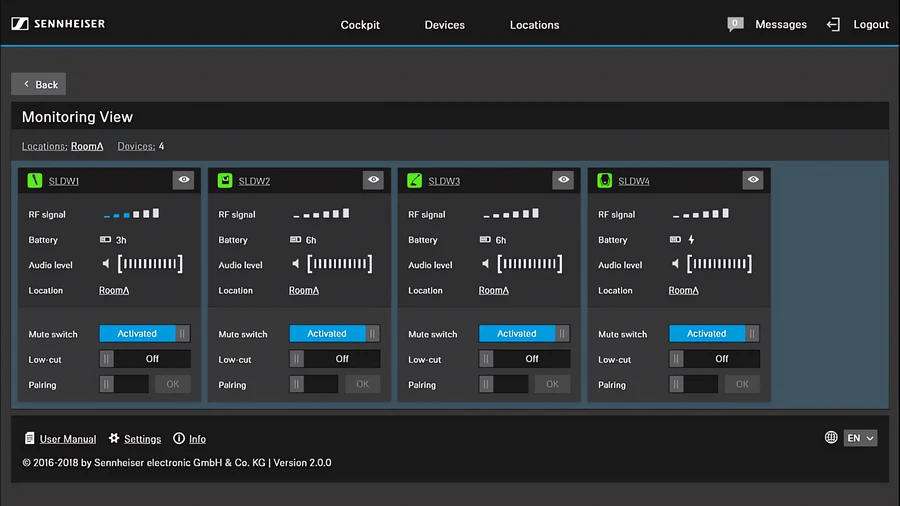The width and height of the screenshot is (900, 506).
Task: Open the SLDW1 device link
Action: (x=64, y=181)
